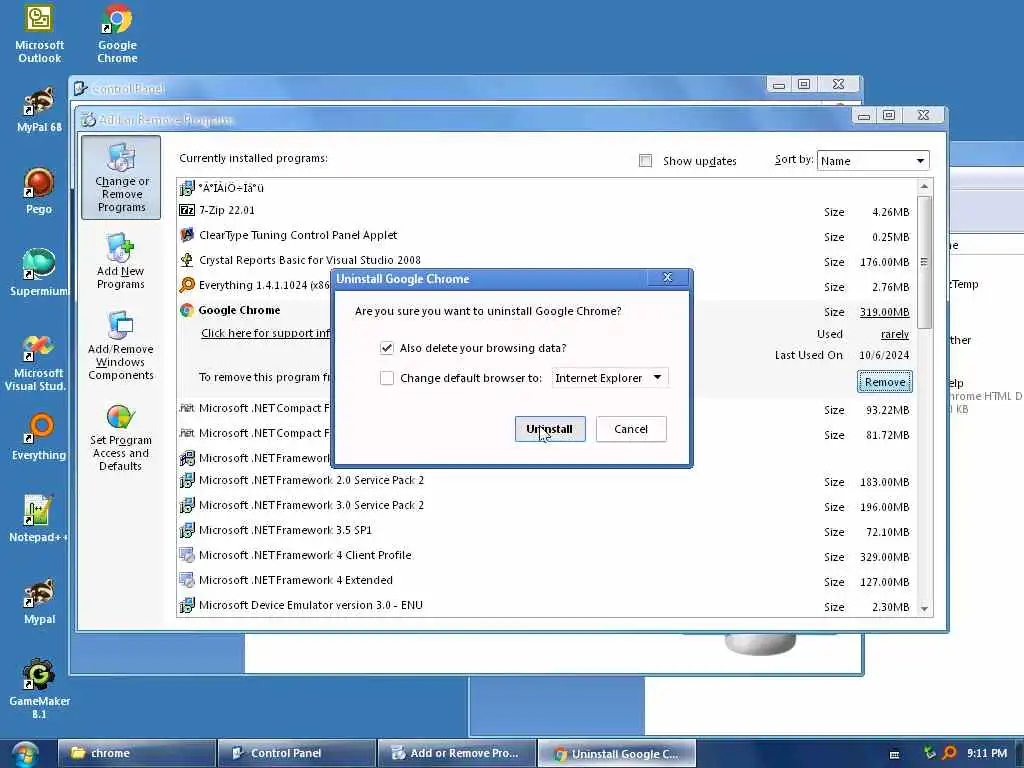Click the 319.00MB size link
This screenshot has width=1024, height=768.
[x=884, y=312]
